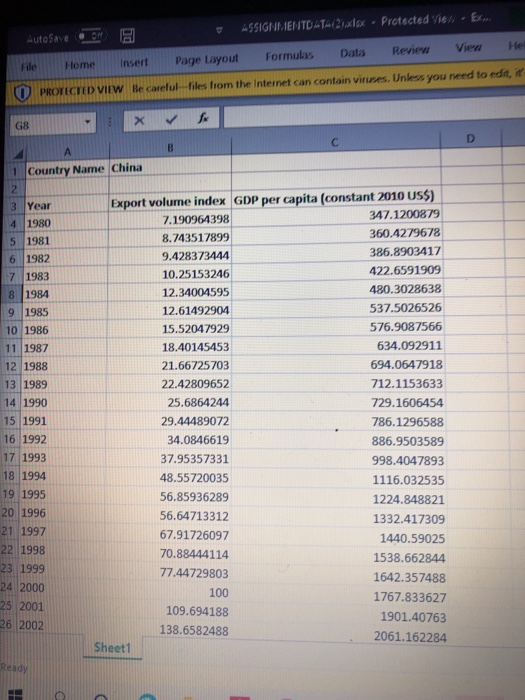The width and height of the screenshot is (525, 700).
Task: Select the cell with 21.66725703
Action: pos(168,365)
